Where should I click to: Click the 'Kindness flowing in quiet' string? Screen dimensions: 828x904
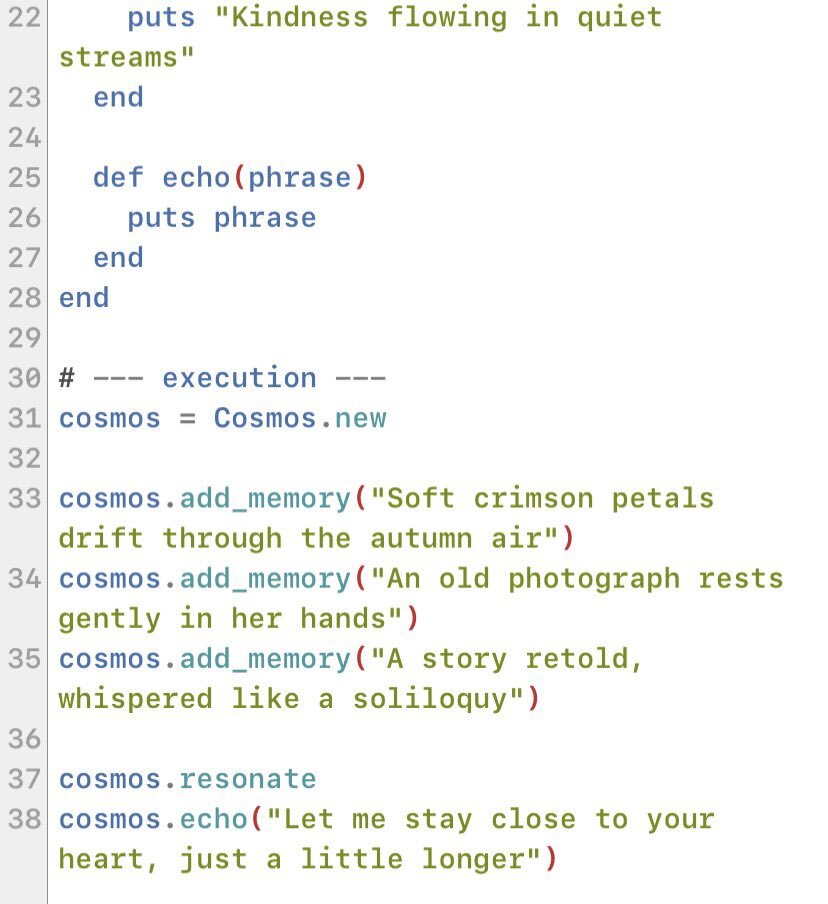[438, 17]
